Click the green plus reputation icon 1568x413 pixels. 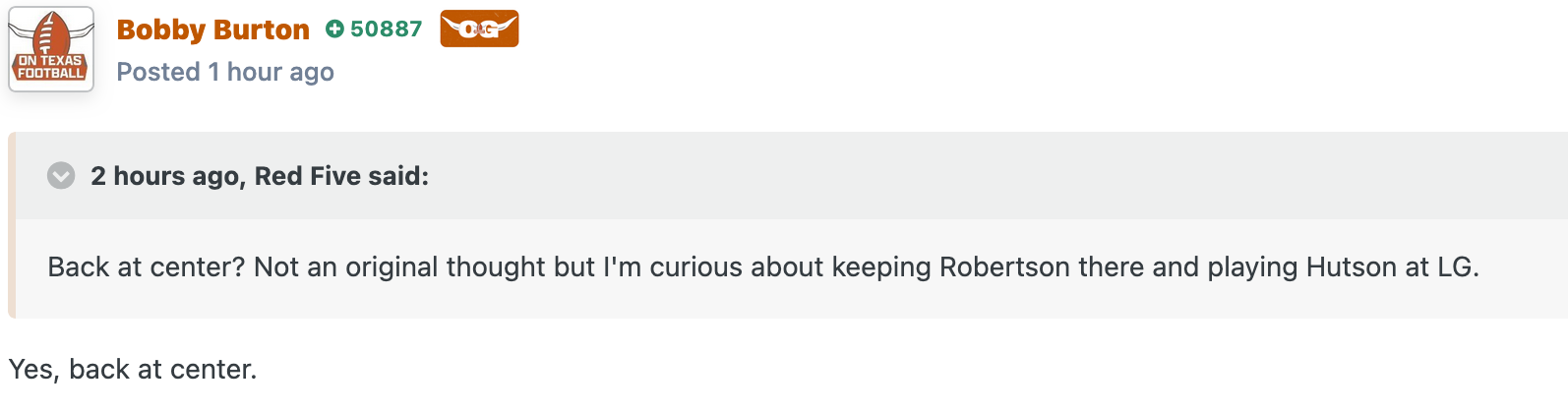pyautogui.click(x=334, y=29)
